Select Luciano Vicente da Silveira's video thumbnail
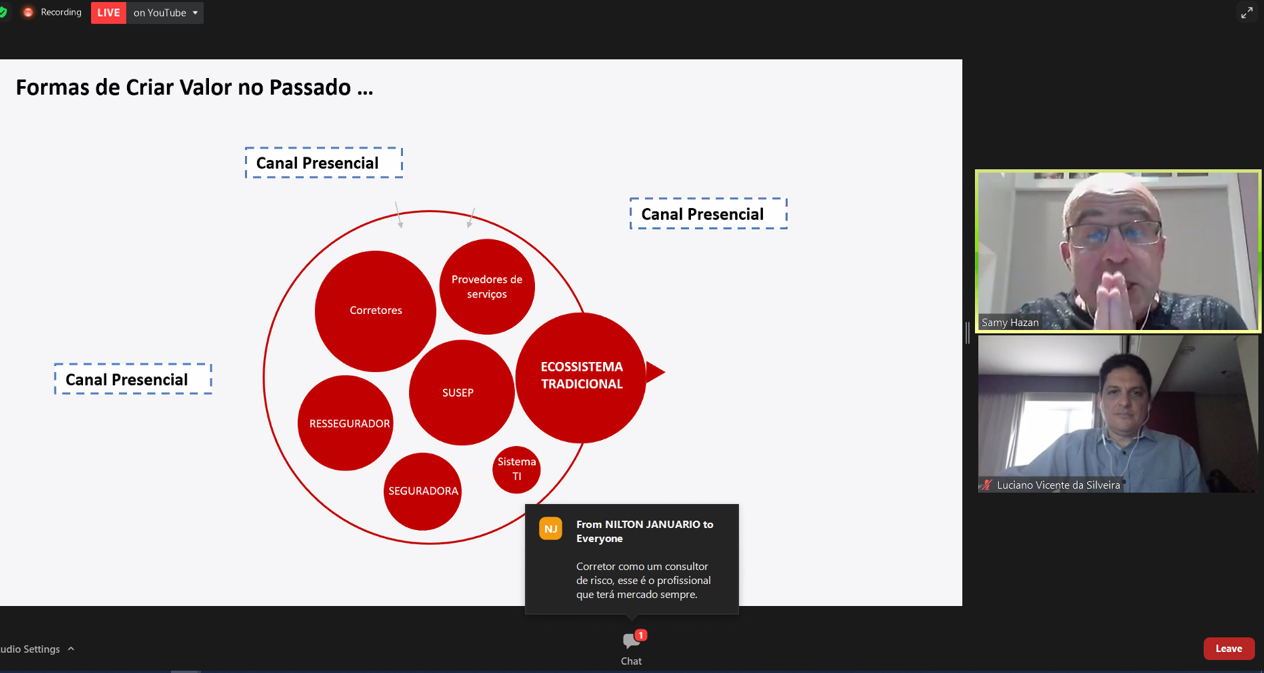Image resolution: width=1264 pixels, height=673 pixels. click(x=1117, y=414)
